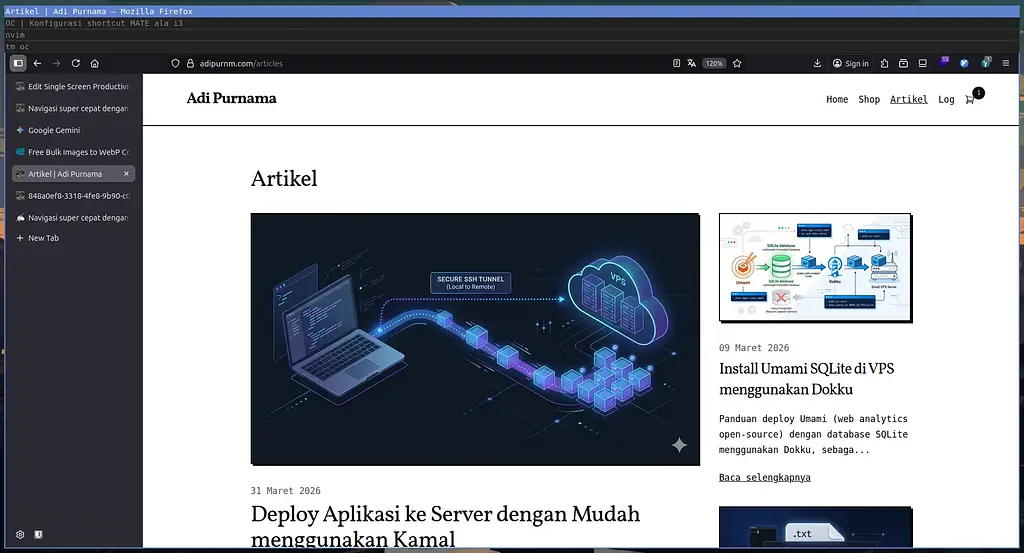Click the Sign in button
Viewport: 1024px width, 553px height.
coord(850,63)
